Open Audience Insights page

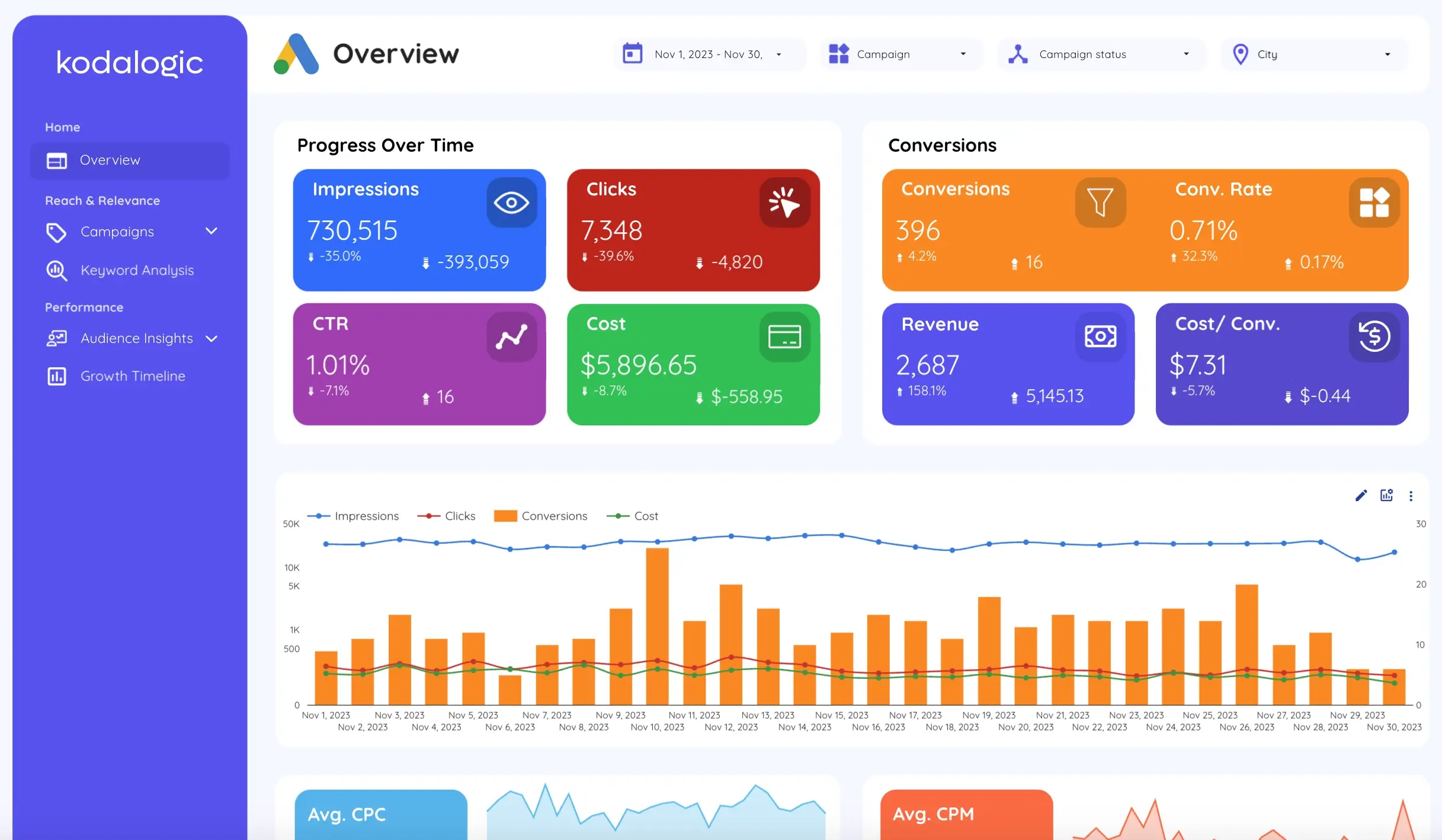[137, 338]
